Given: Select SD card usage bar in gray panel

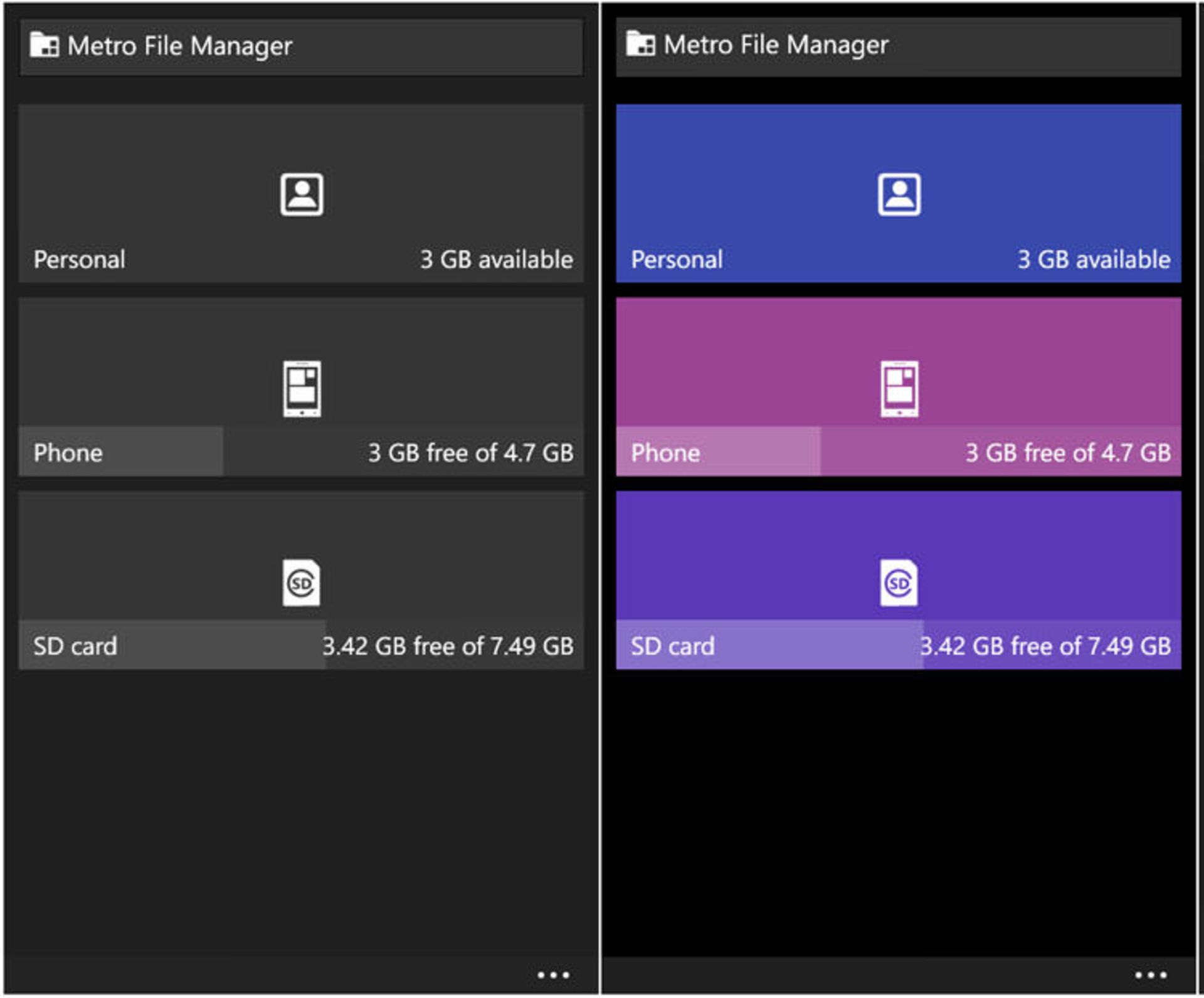Looking at the screenshot, I should [x=302, y=645].
